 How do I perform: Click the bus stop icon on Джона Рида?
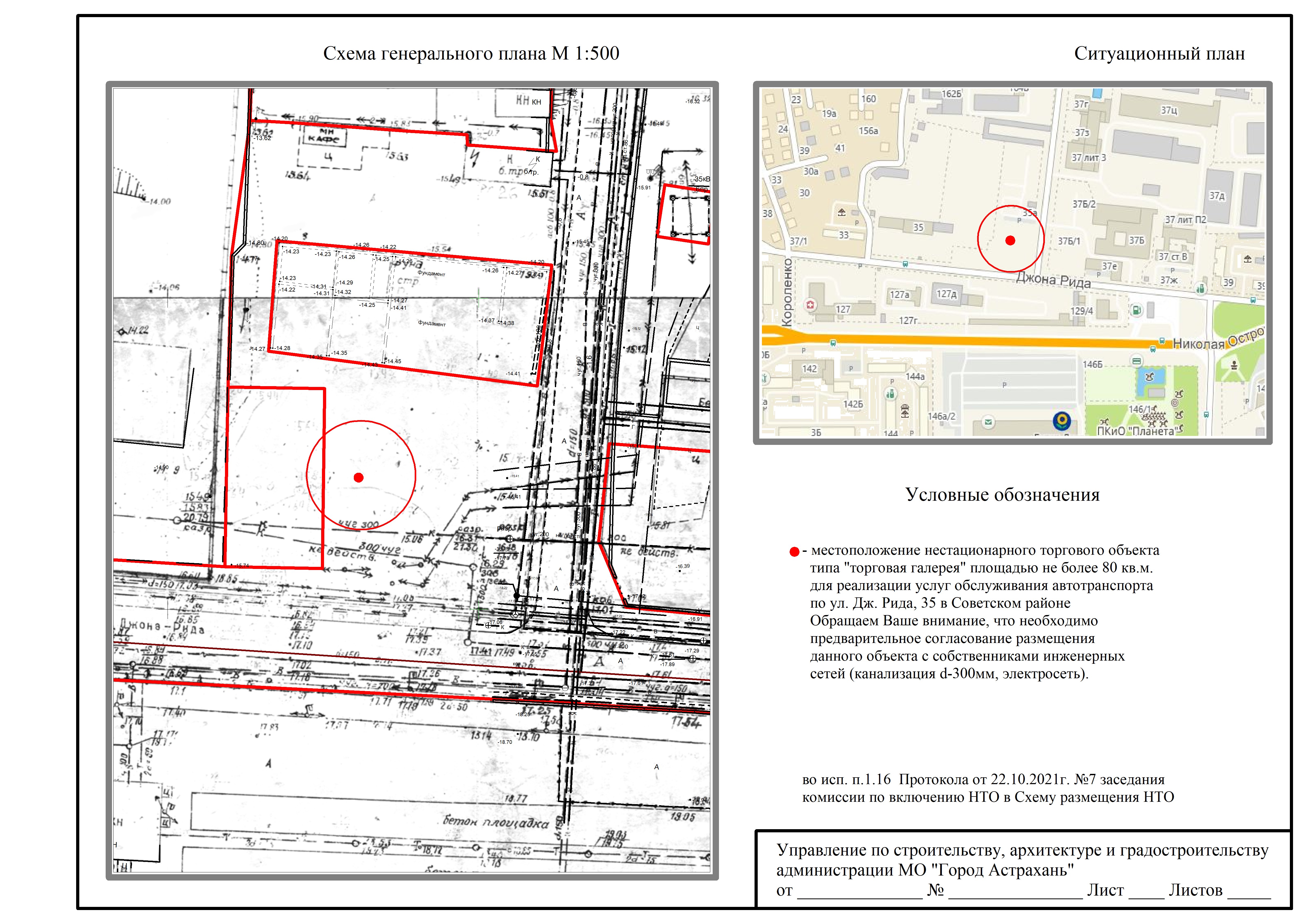pyautogui.click(x=905, y=264)
